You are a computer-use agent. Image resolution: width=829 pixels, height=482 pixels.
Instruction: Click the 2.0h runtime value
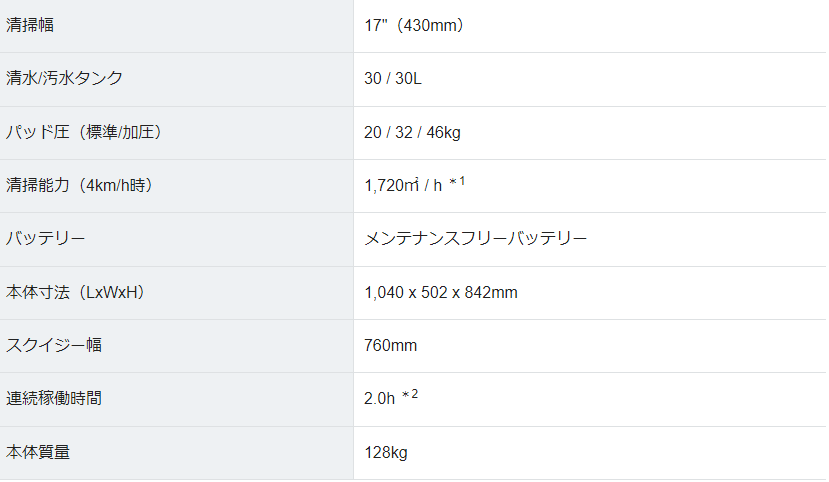[x=380, y=398]
